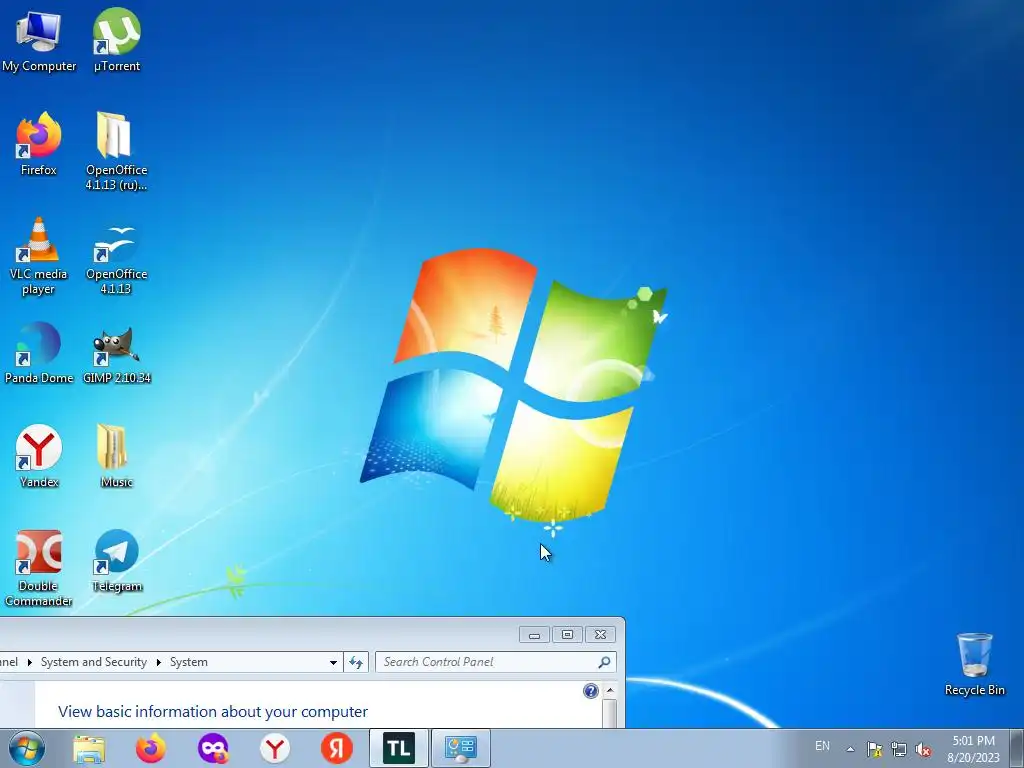Open the red Я Yandex taskbar icon
Screen dimensions: 1024x768
click(x=336, y=748)
